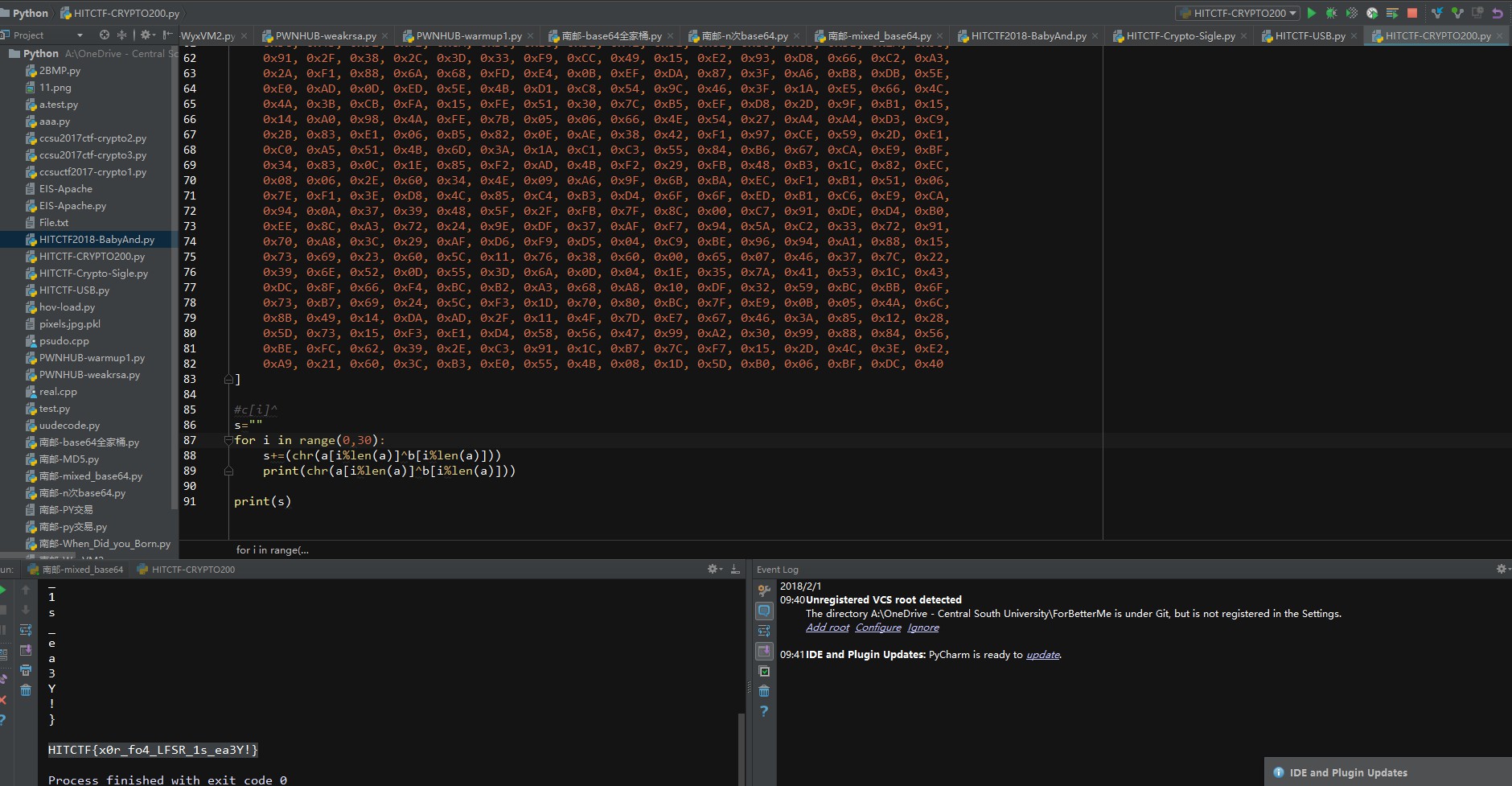Click the IDE and Plugin Updates notification
The height and width of the screenshot is (786, 1512).
1388,772
